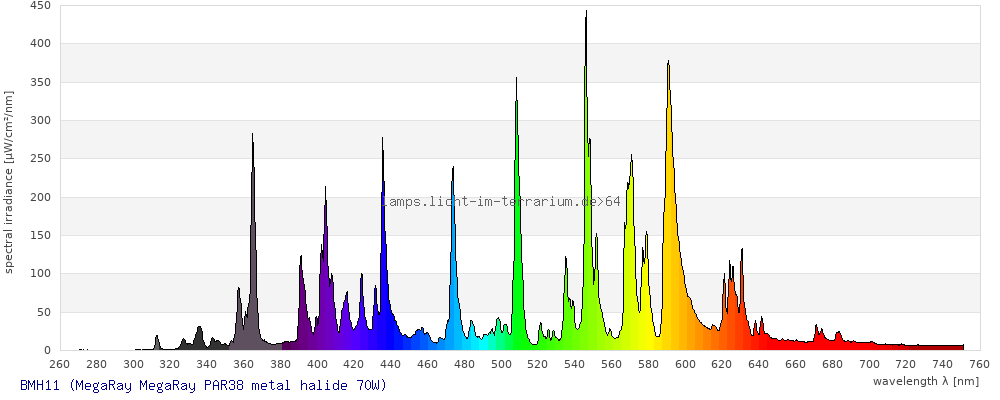This screenshot has width=1000, height=400.
Task: Click the BMH11 MegaRay chart title text
Action: coord(202,385)
